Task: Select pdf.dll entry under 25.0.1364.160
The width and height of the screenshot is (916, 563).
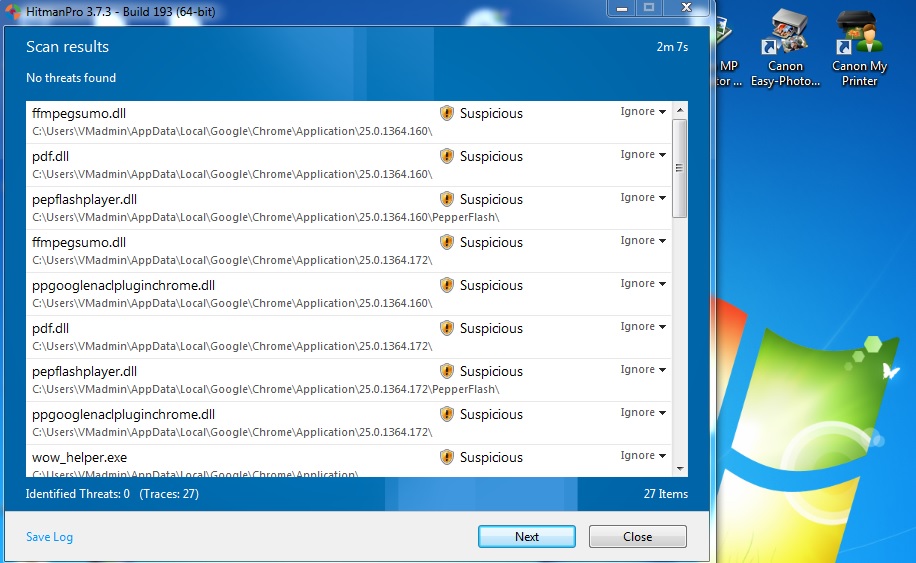Action: click(349, 165)
